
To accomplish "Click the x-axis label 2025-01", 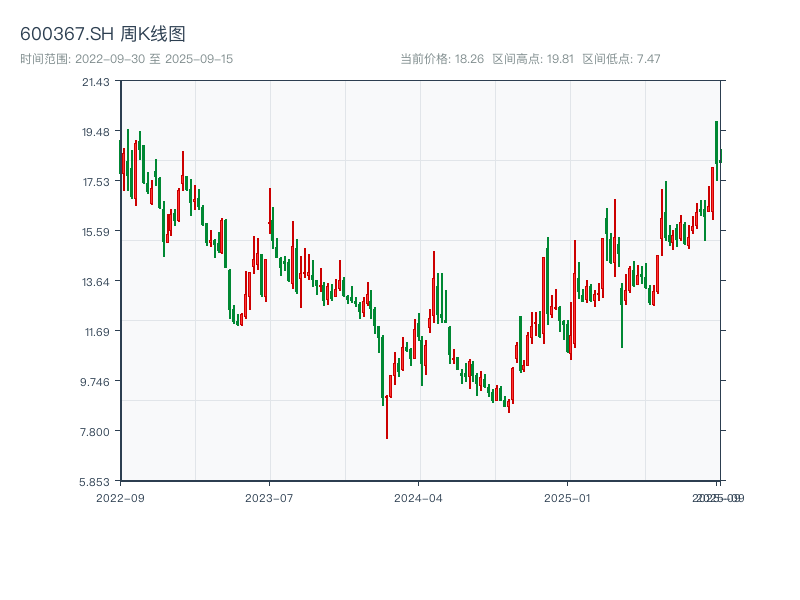I will pos(567,498).
